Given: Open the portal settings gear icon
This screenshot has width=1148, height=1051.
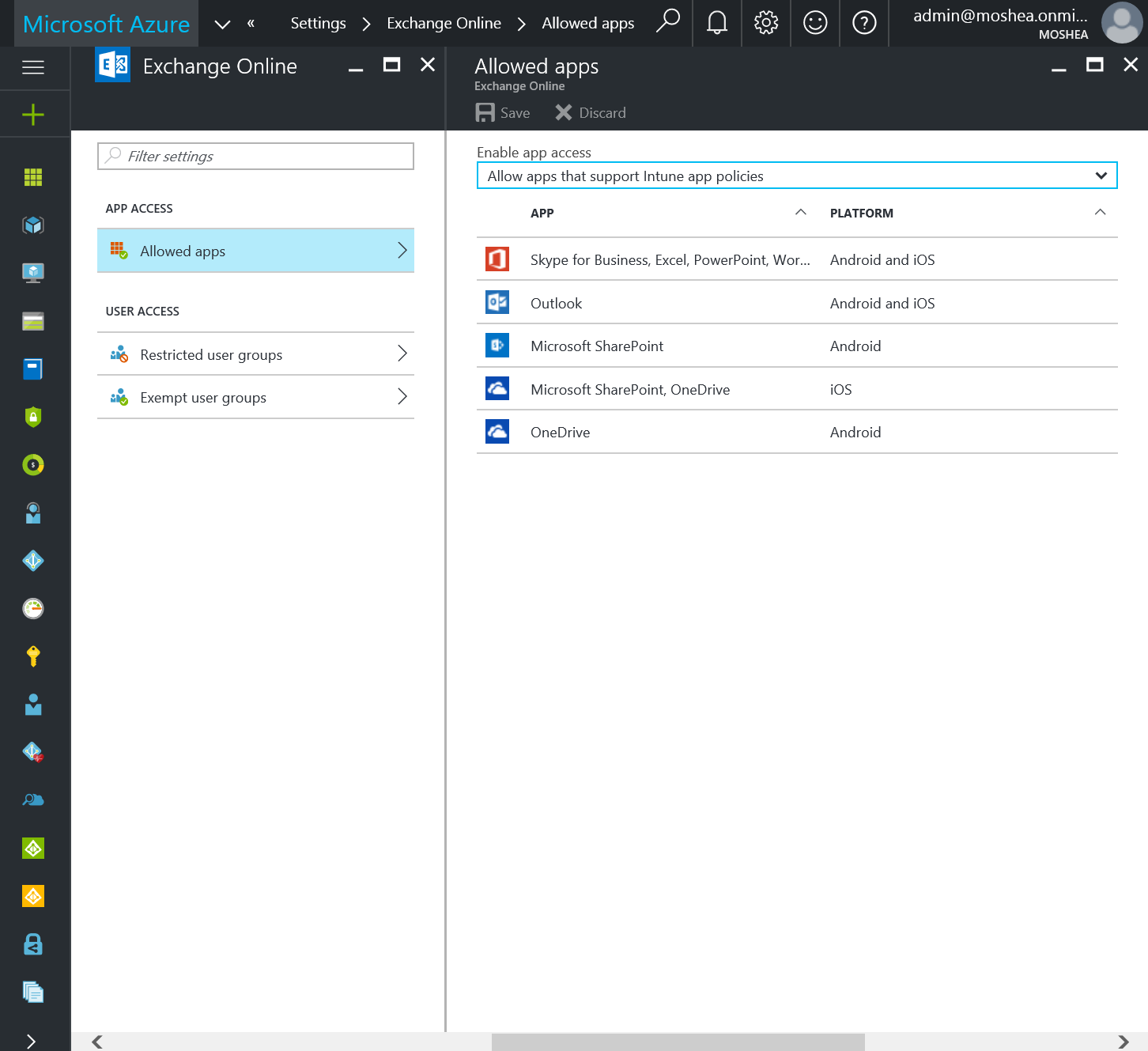Looking at the screenshot, I should pyautogui.click(x=765, y=23).
